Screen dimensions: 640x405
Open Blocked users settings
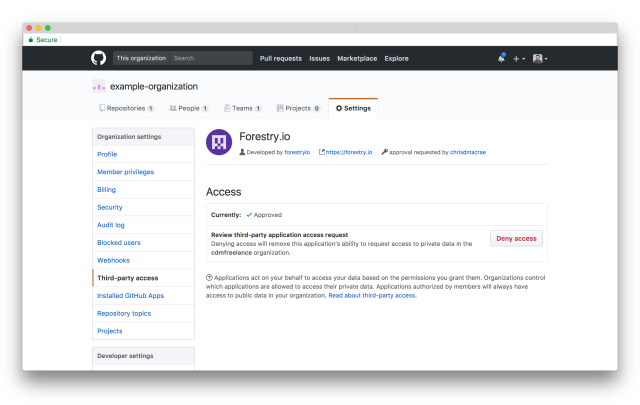tap(143, 243)
